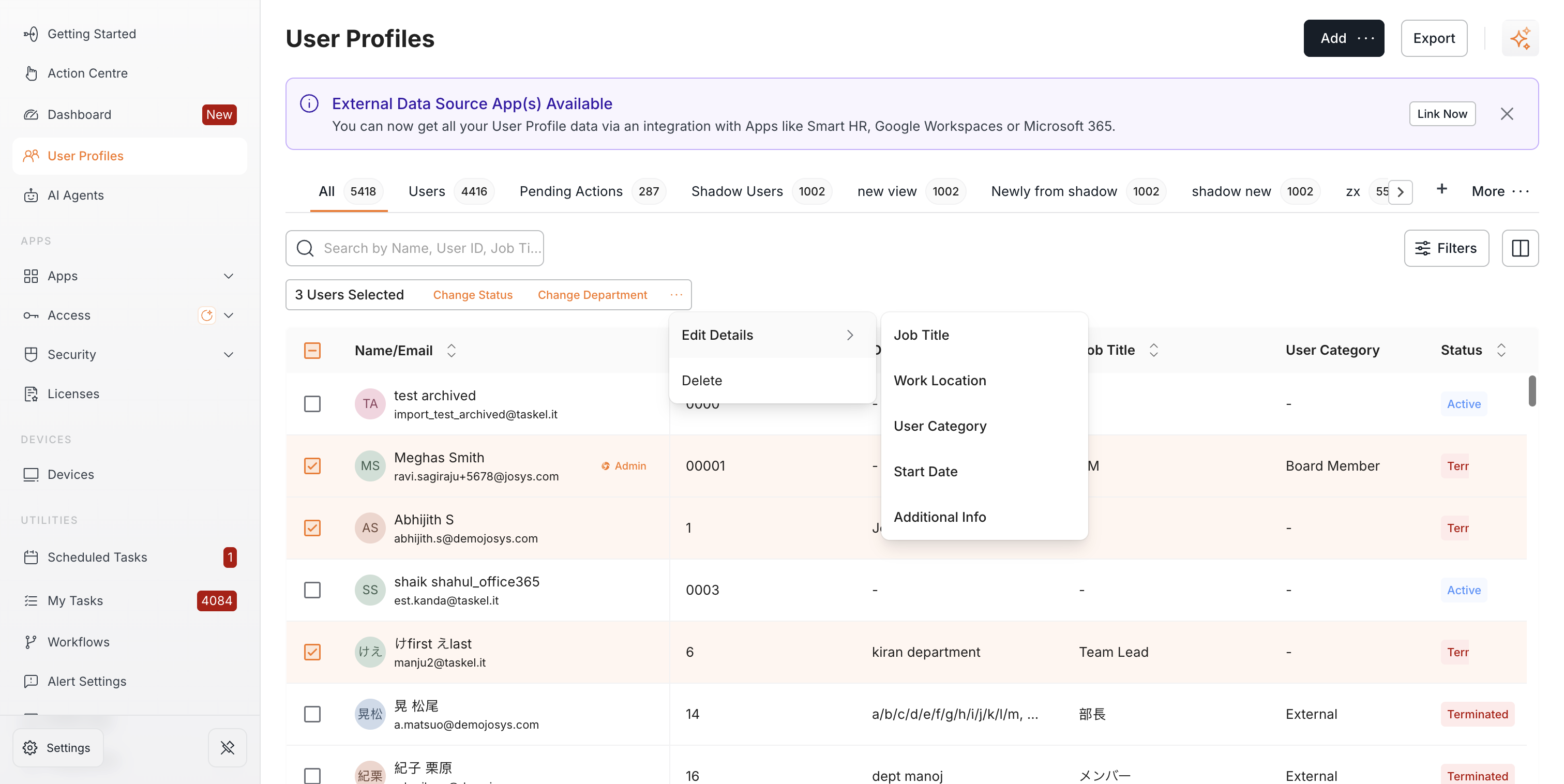Click the Devices laptop icon
The width and height of the screenshot is (1564, 784).
coord(31,475)
